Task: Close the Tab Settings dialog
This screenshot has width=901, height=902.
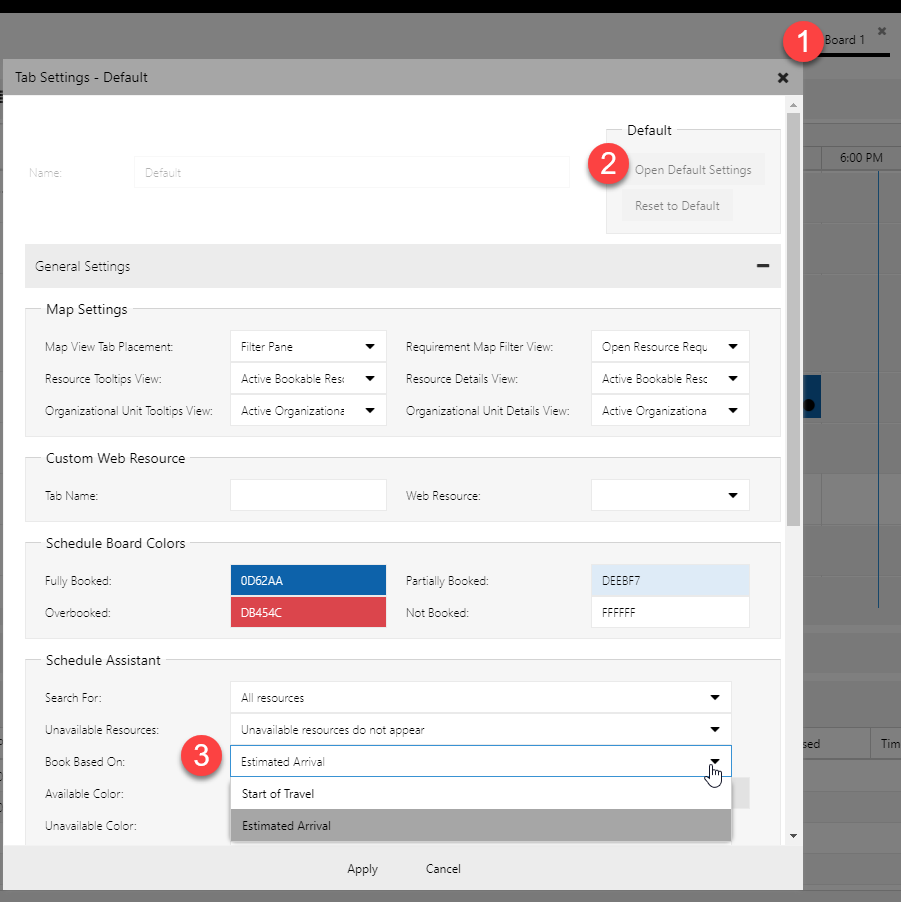Action: coord(783,77)
